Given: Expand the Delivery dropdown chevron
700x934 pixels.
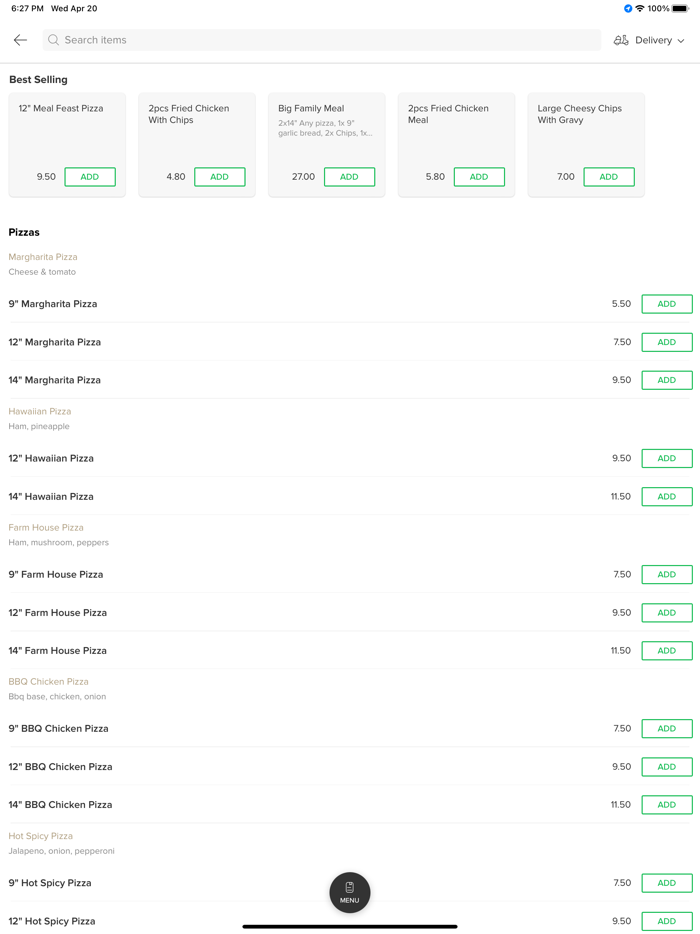Looking at the screenshot, I should point(682,41).
